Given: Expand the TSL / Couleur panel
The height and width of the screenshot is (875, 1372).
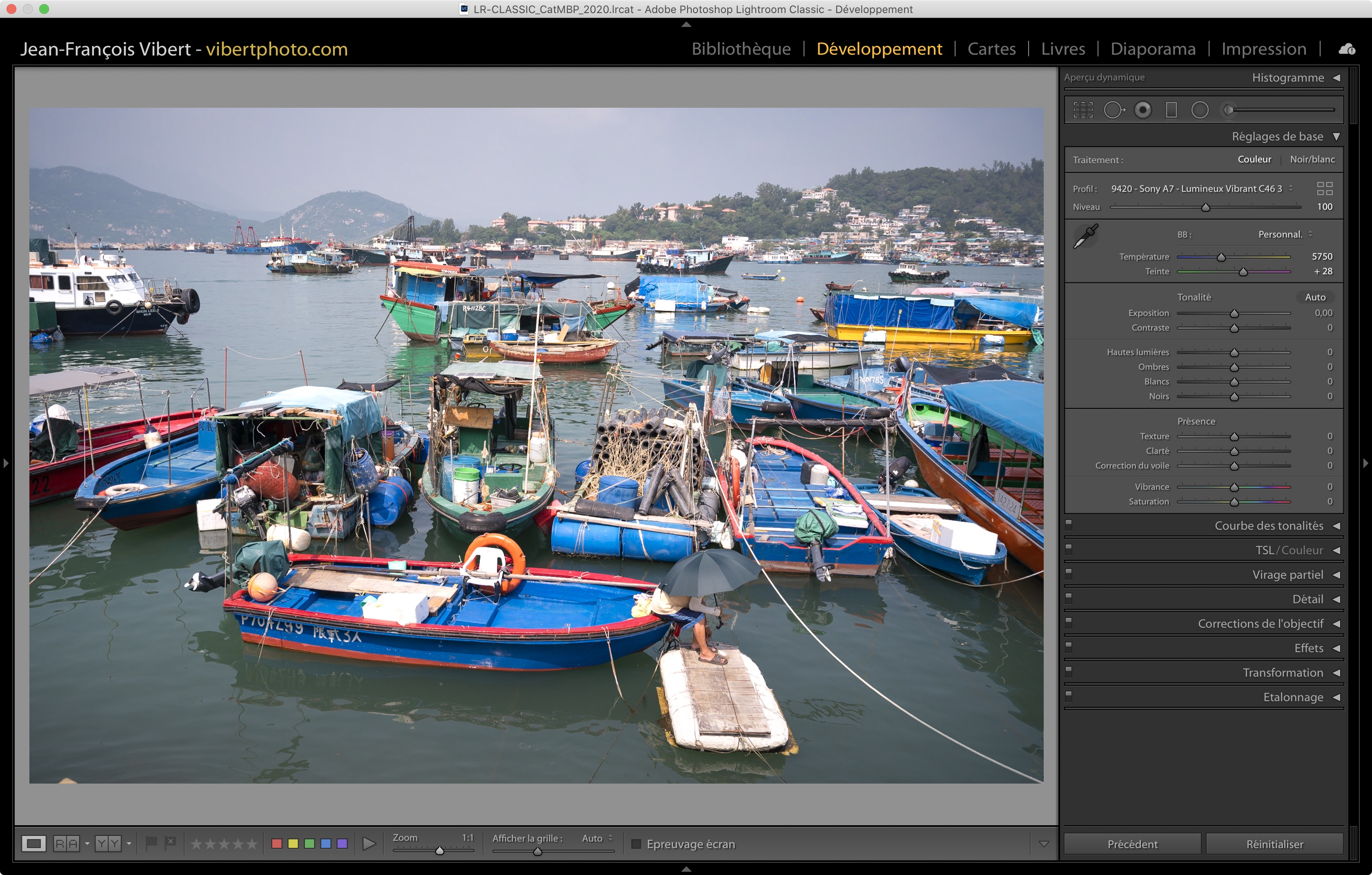Looking at the screenshot, I should pyautogui.click(x=1290, y=551).
